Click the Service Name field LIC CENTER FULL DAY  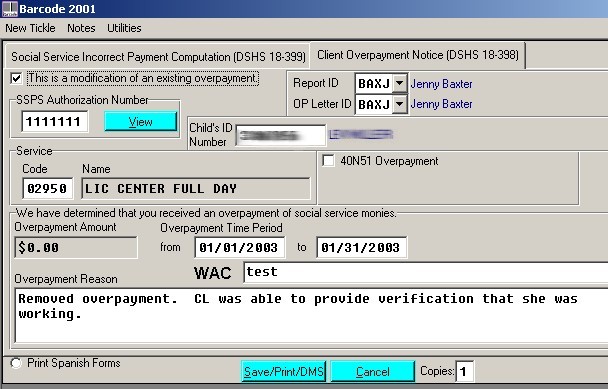coord(196,188)
